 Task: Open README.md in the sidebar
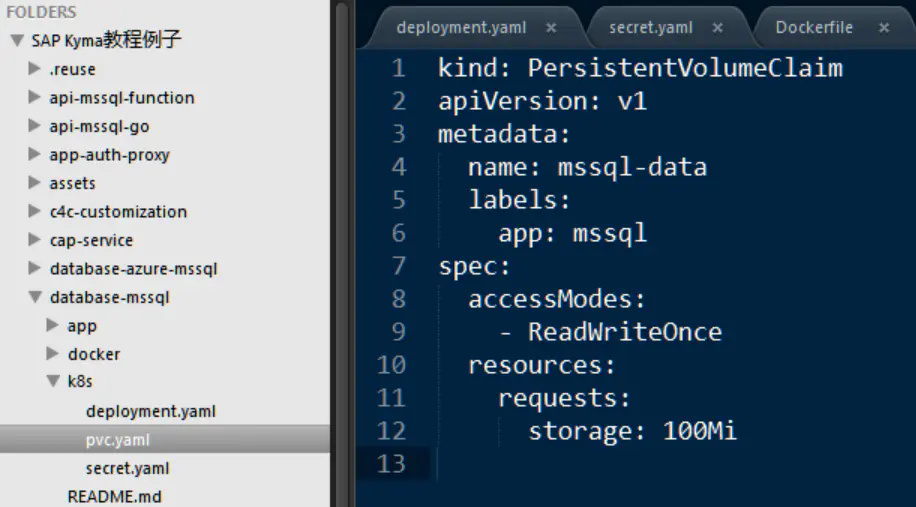(114, 496)
